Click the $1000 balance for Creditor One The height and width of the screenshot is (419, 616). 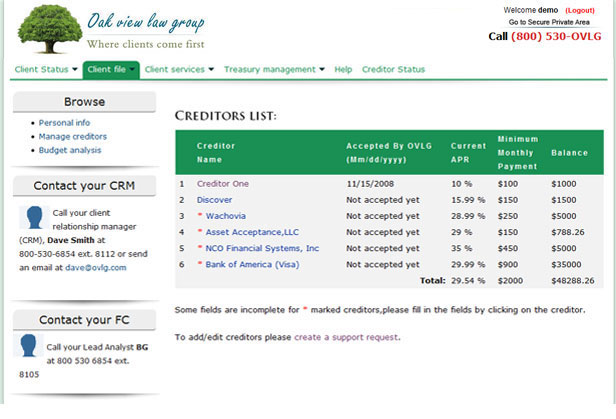563,184
